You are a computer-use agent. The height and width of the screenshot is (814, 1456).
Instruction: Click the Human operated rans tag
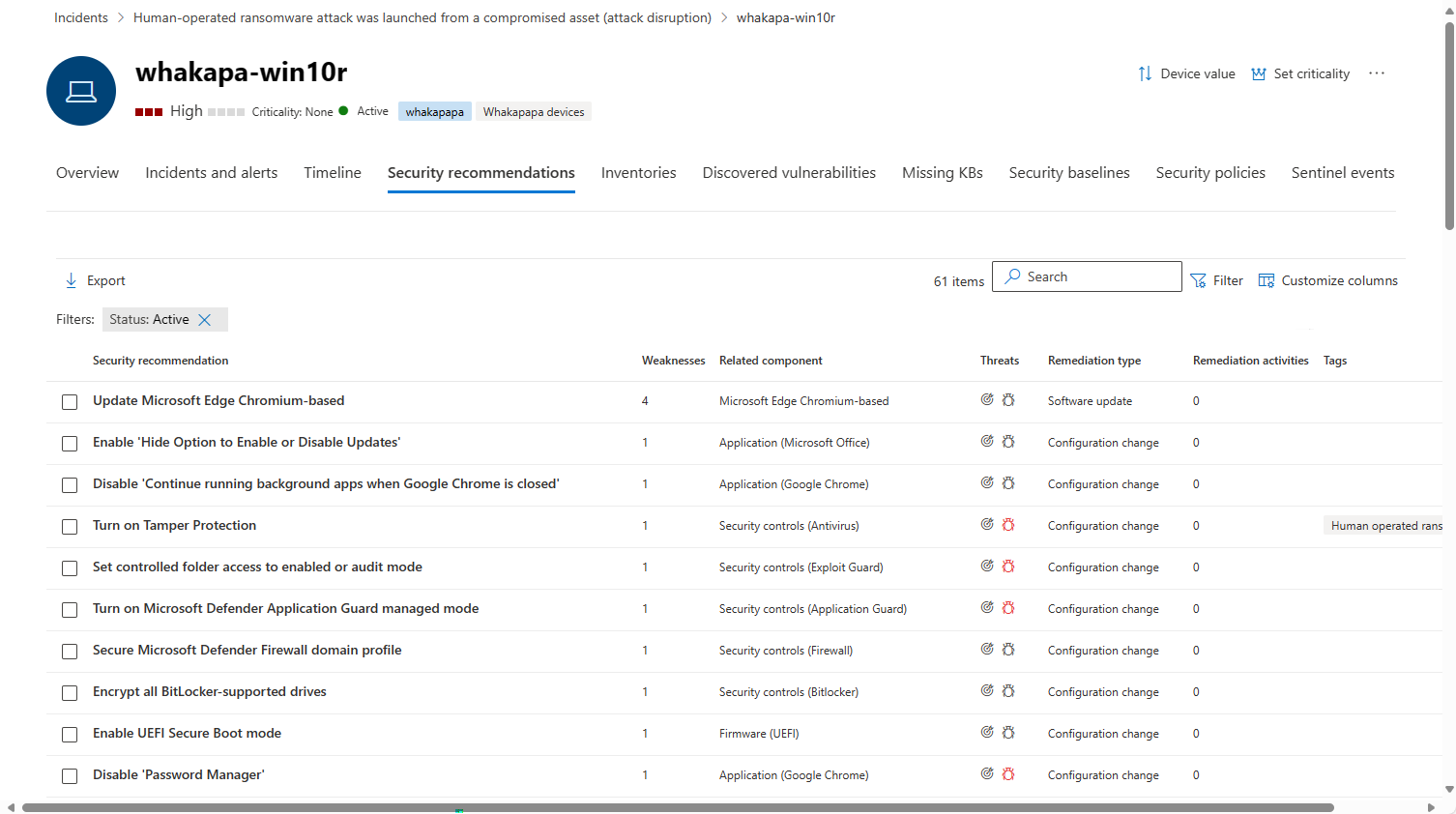click(x=1384, y=525)
